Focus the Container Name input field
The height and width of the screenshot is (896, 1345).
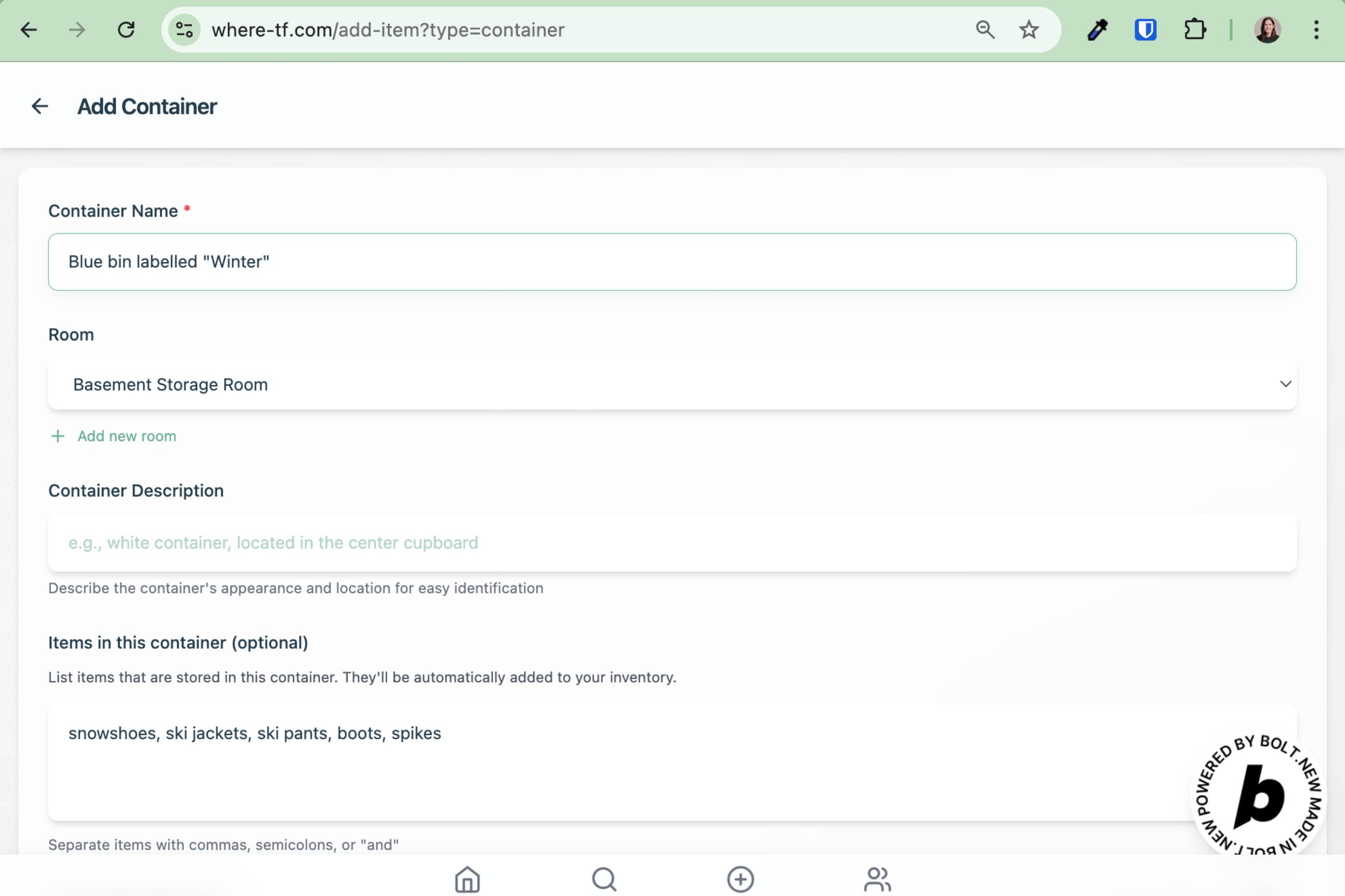671,262
